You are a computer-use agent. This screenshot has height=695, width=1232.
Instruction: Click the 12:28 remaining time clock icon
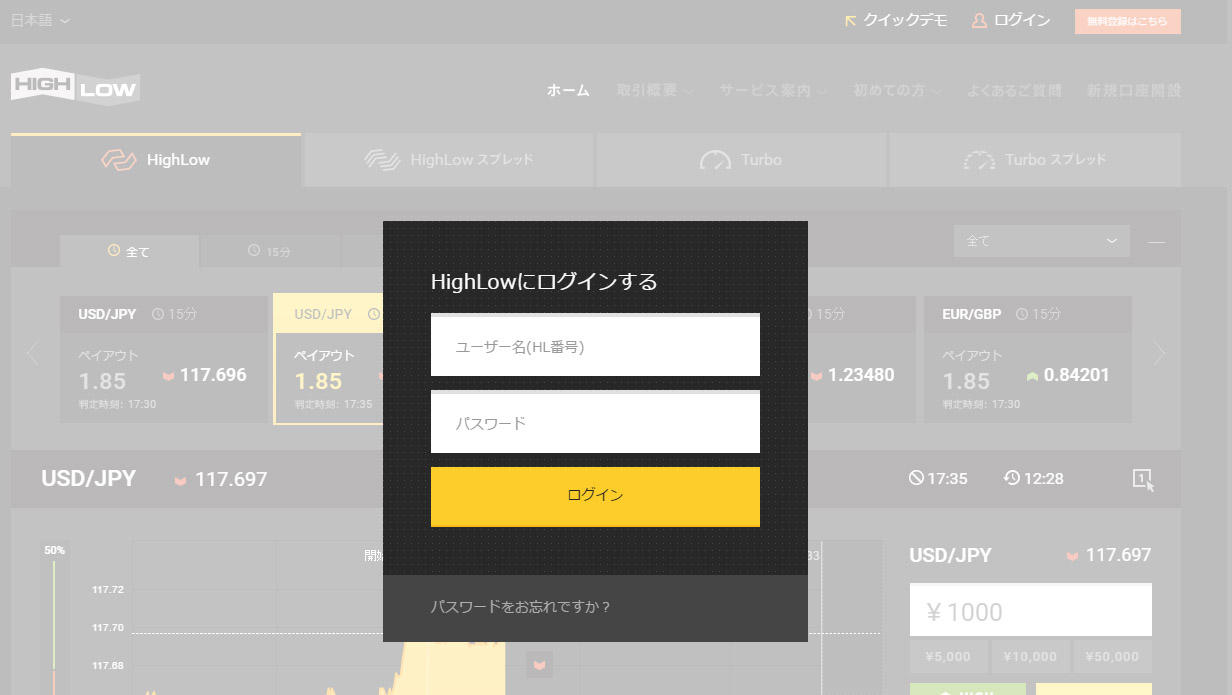click(1012, 478)
